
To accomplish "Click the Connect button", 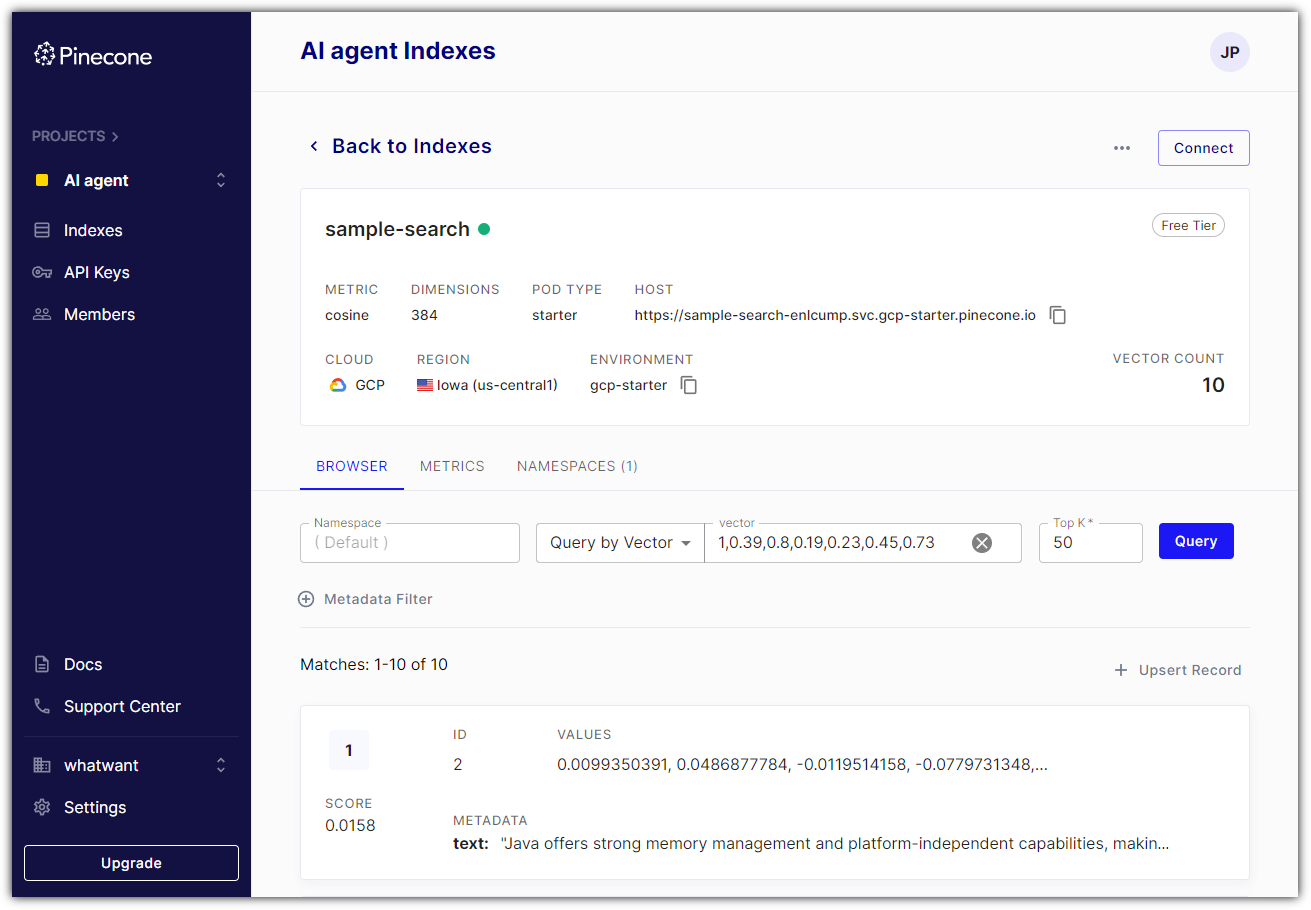I will (x=1204, y=148).
